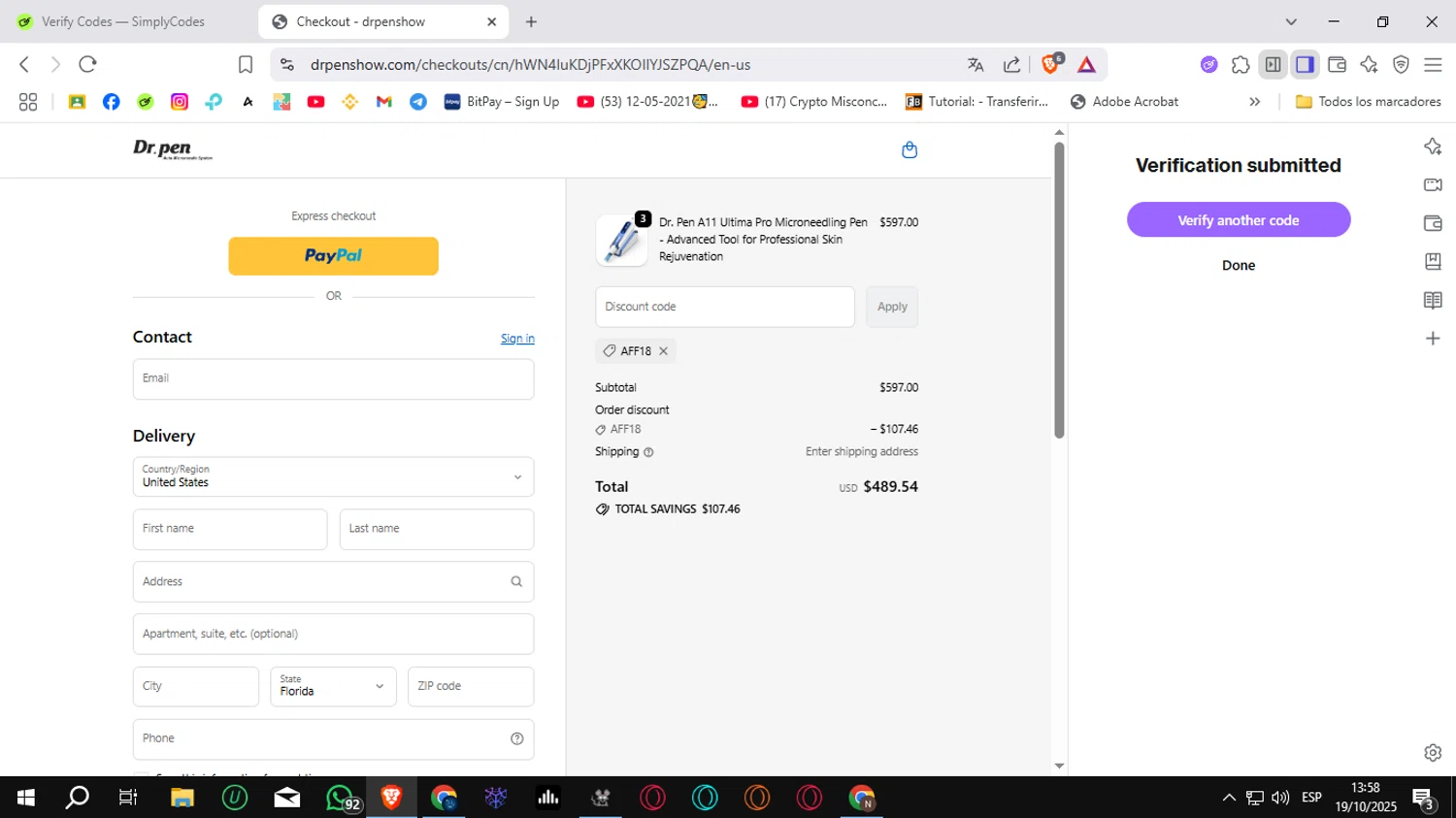Open File Explorer from taskbar
The width and height of the screenshot is (1456, 818).
click(x=182, y=798)
